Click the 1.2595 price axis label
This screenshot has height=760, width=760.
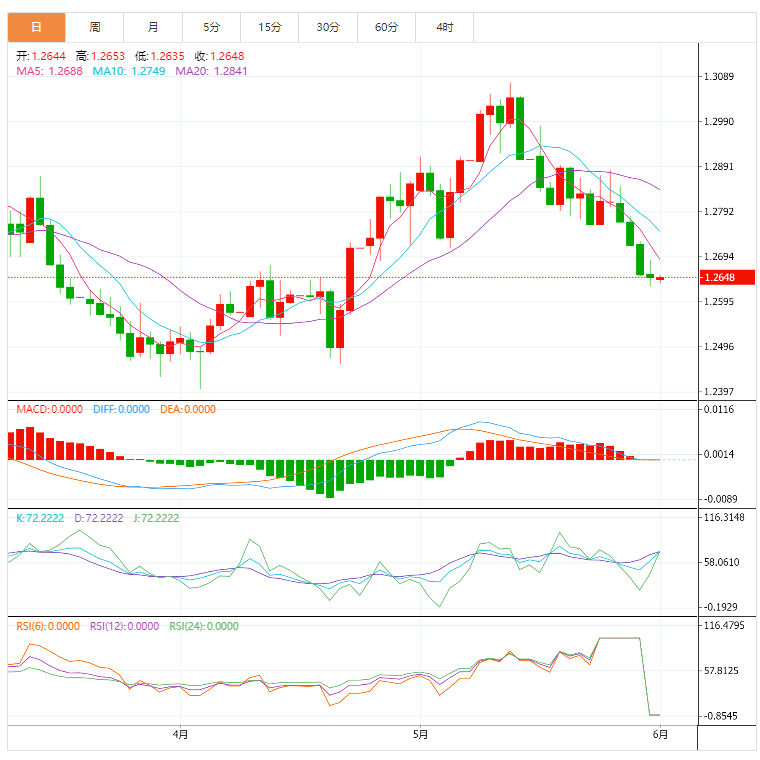click(719, 302)
